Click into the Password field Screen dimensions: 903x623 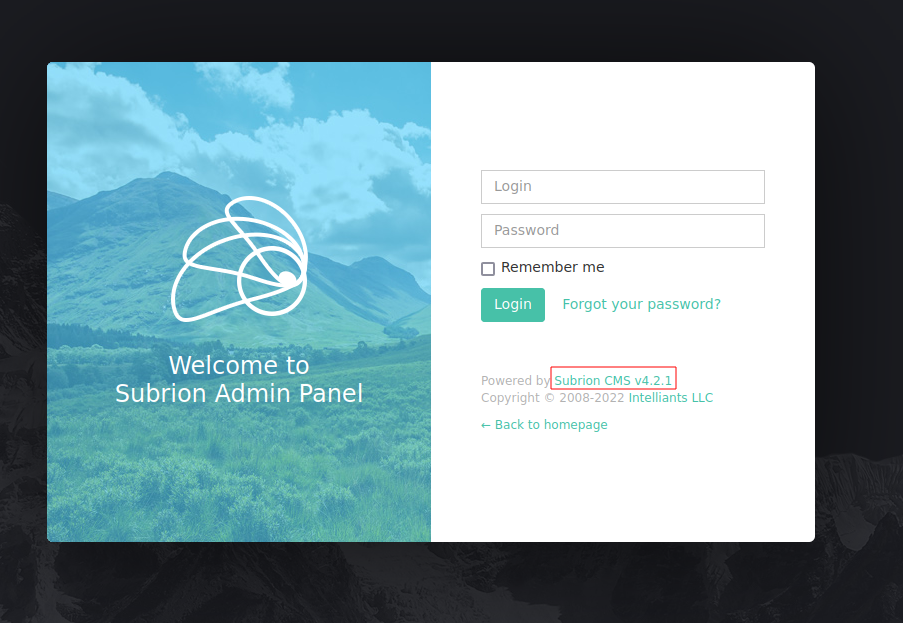(622, 231)
